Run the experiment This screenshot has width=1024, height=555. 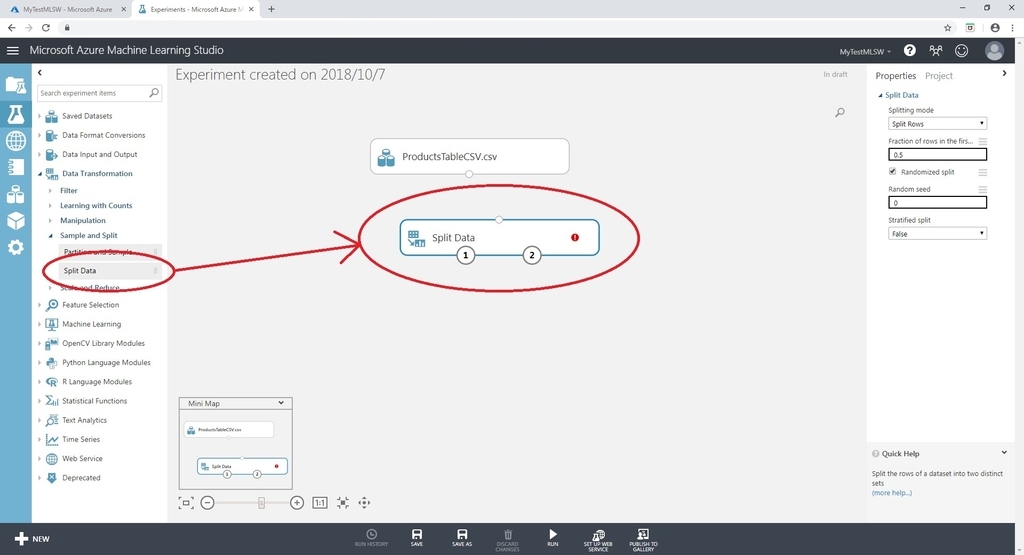pos(552,537)
